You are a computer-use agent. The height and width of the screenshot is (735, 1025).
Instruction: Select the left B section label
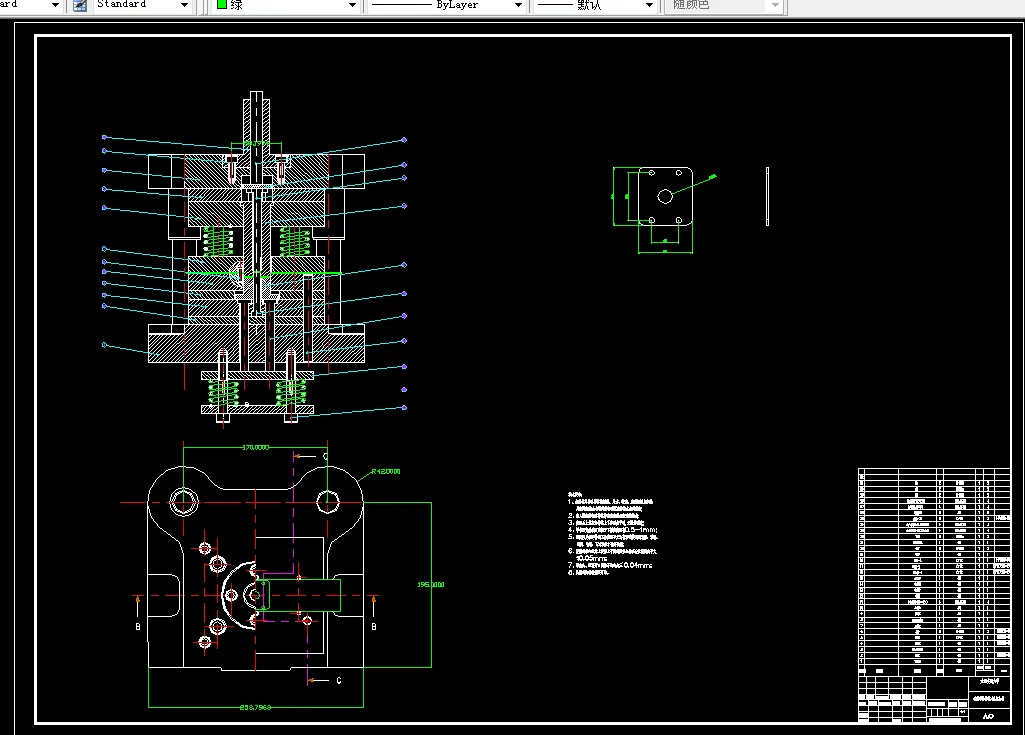pyautogui.click(x=138, y=626)
